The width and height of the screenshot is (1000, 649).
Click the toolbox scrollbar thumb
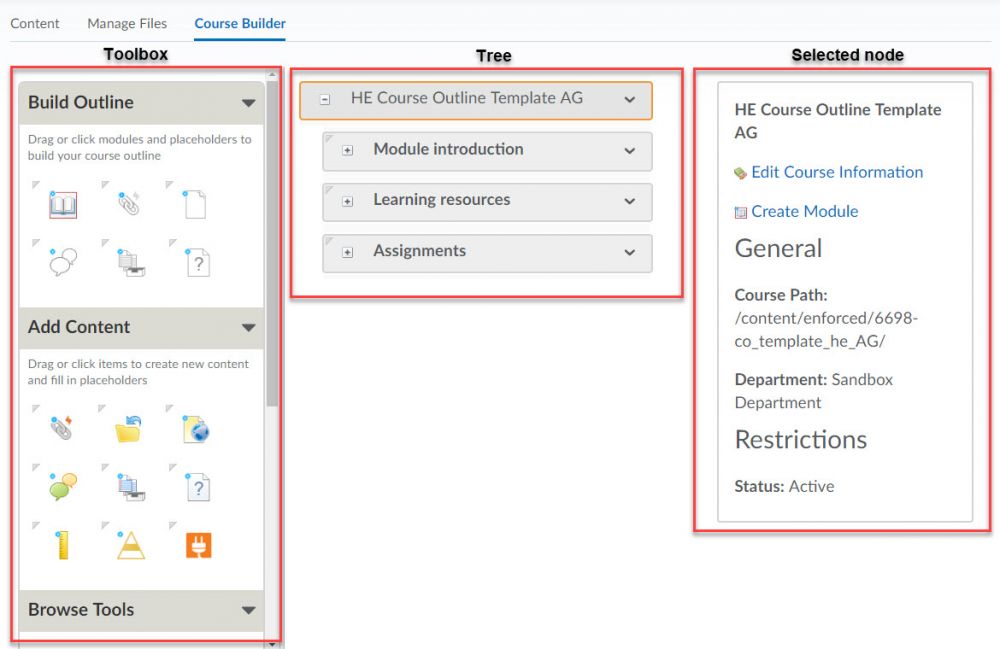click(272, 242)
